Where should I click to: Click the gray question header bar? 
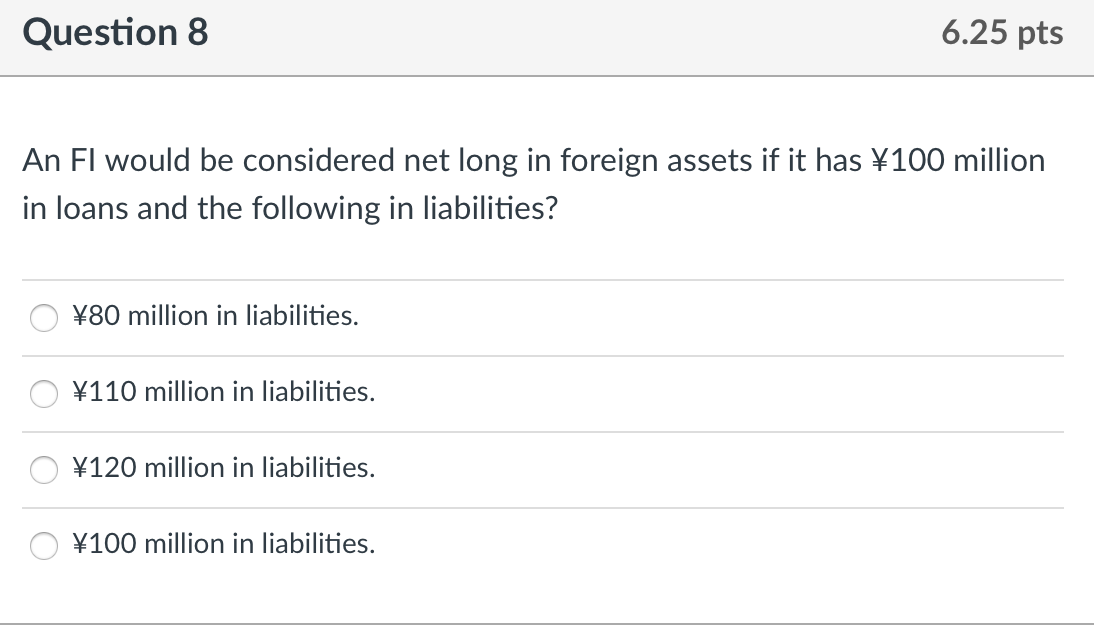[x=547, y=37]
